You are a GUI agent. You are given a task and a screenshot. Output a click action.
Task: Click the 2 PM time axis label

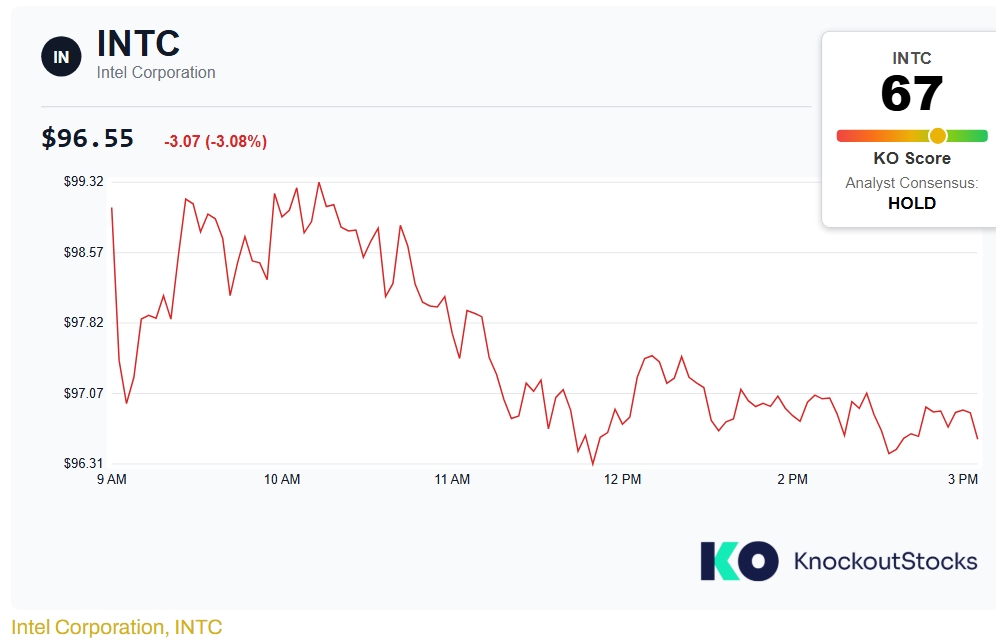[x=793, y=479]
